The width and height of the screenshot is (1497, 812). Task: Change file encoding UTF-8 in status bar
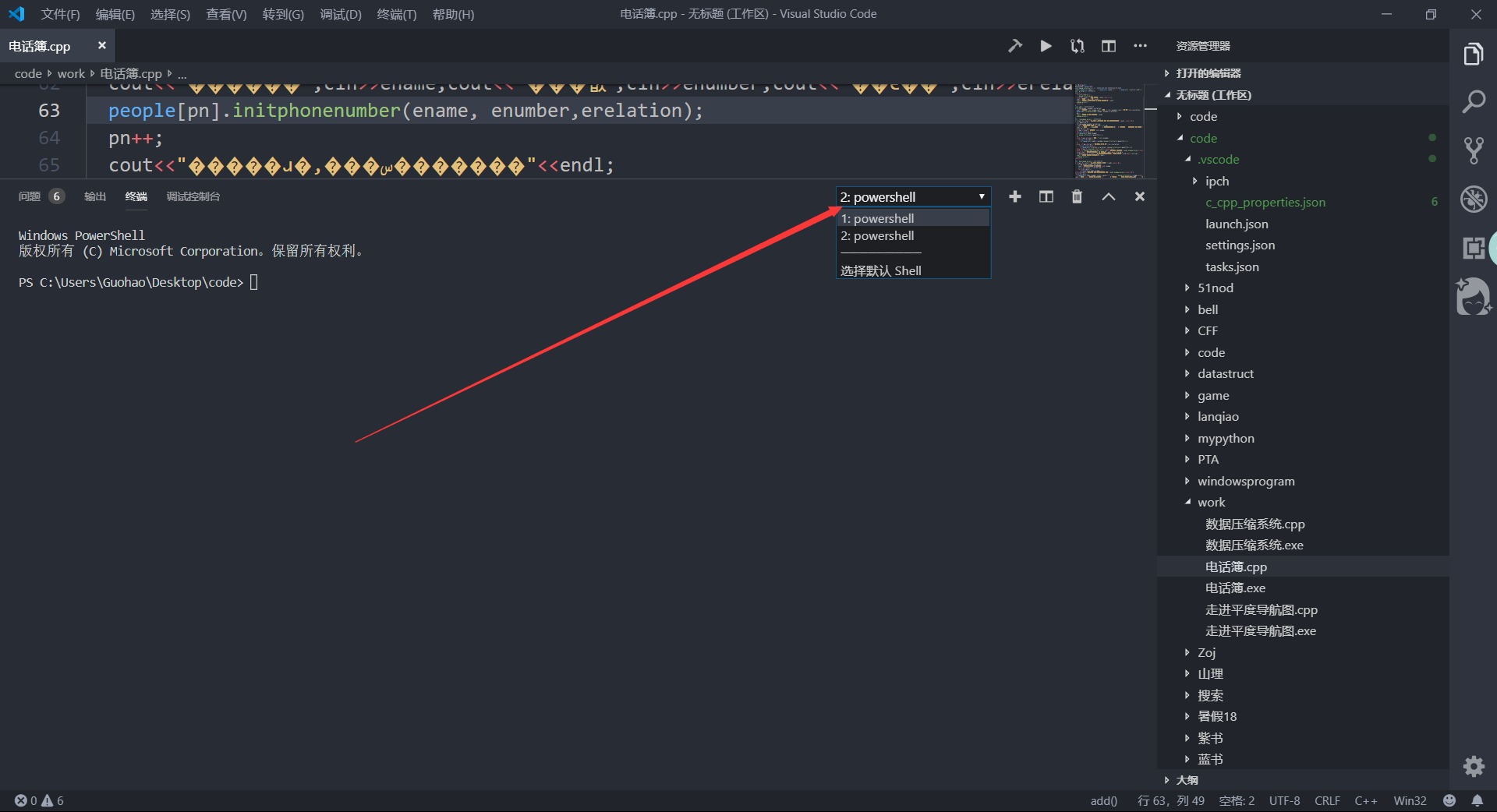(x=1284, y=800)
